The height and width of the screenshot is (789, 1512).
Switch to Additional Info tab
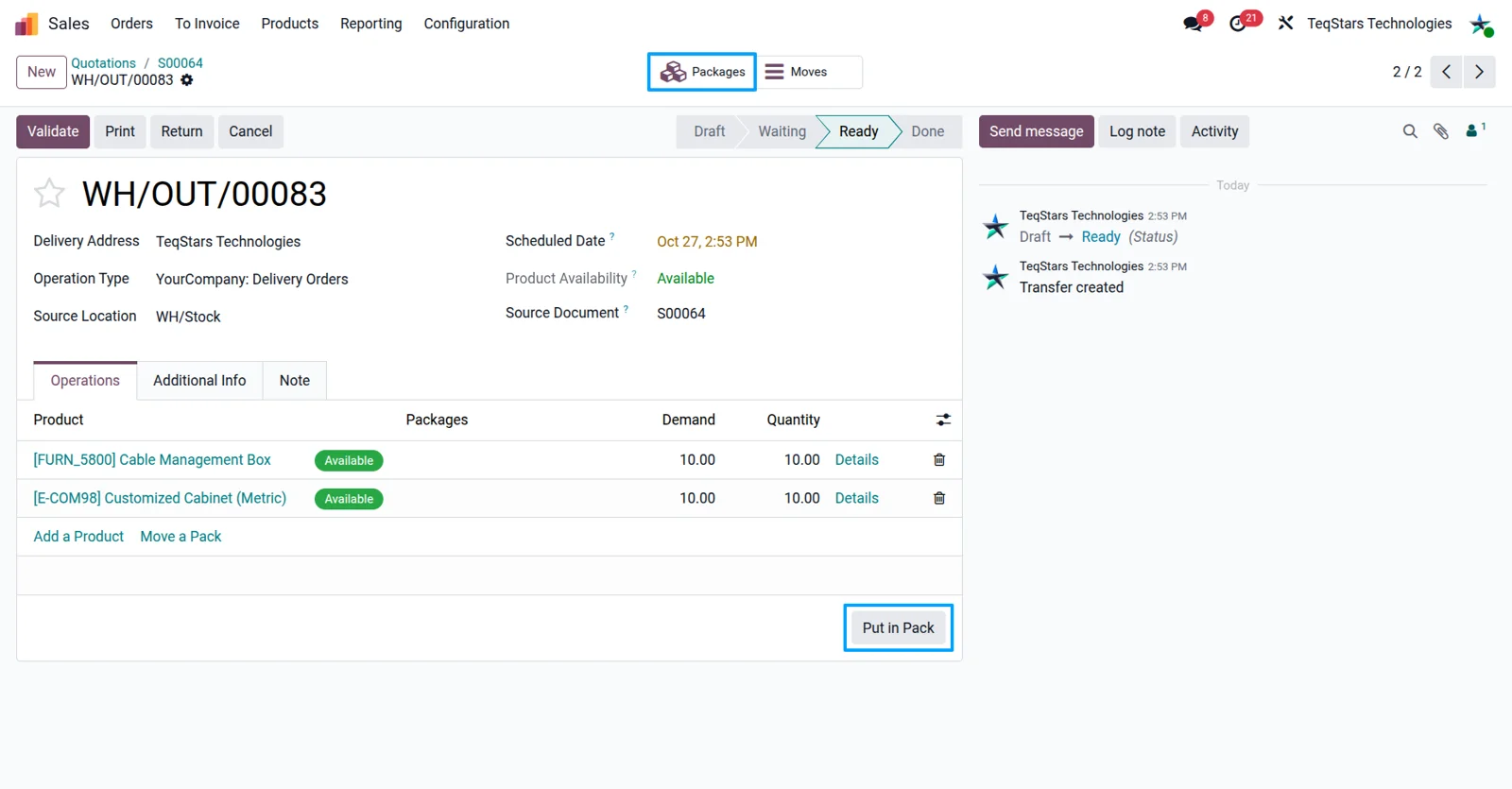199,381
